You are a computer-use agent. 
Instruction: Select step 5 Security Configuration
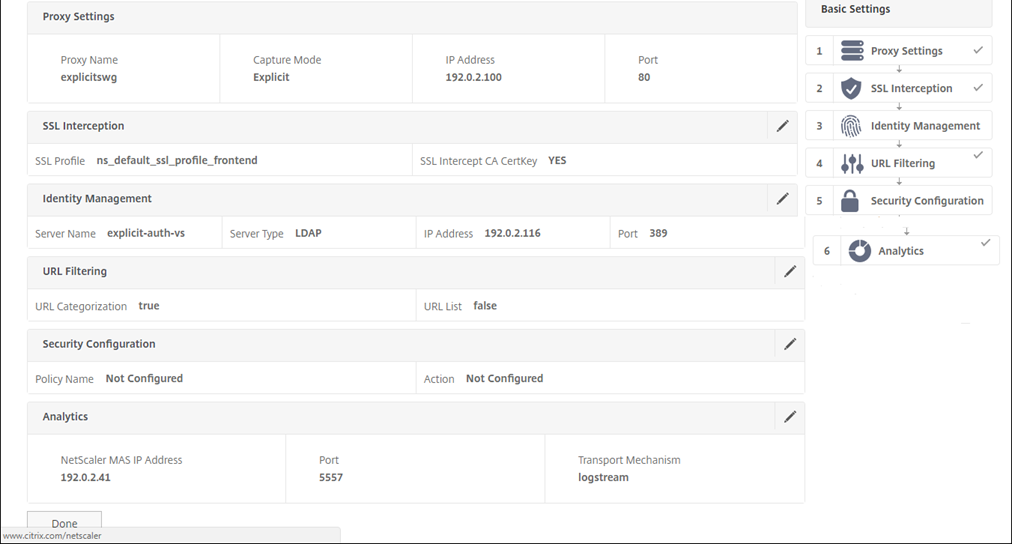pos(926,200)
